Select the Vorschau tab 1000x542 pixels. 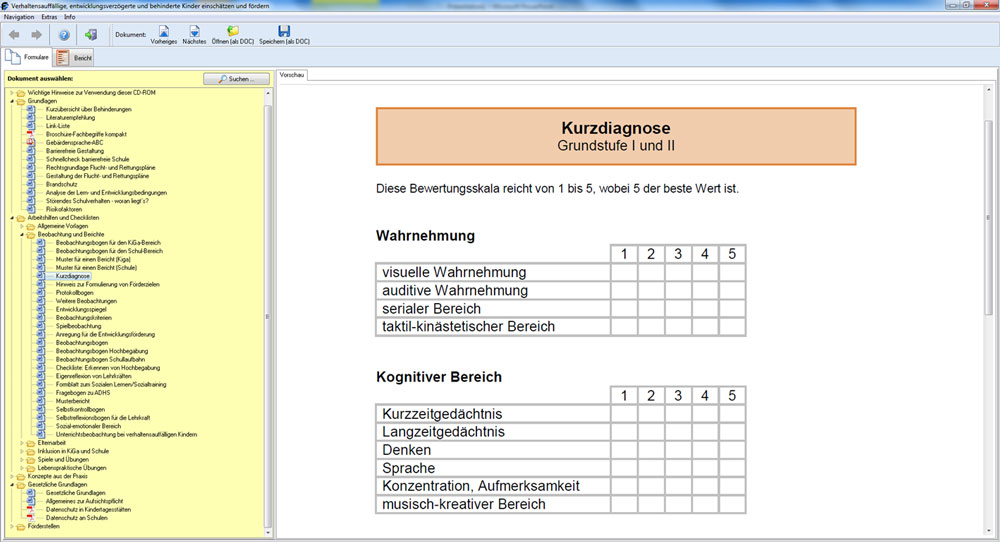pos(292,75)
